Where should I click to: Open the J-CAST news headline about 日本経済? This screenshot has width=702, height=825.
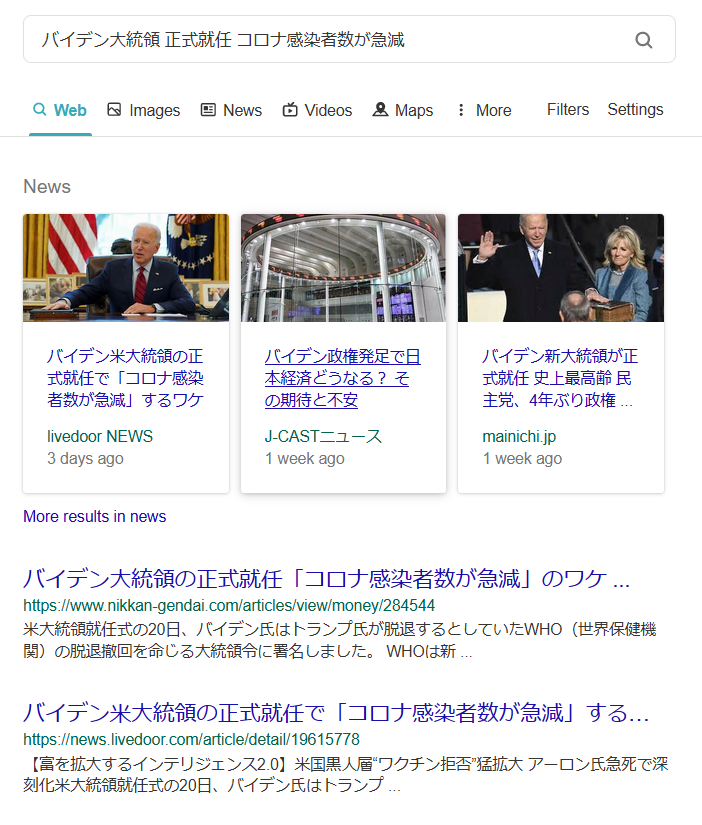[342, 378]
